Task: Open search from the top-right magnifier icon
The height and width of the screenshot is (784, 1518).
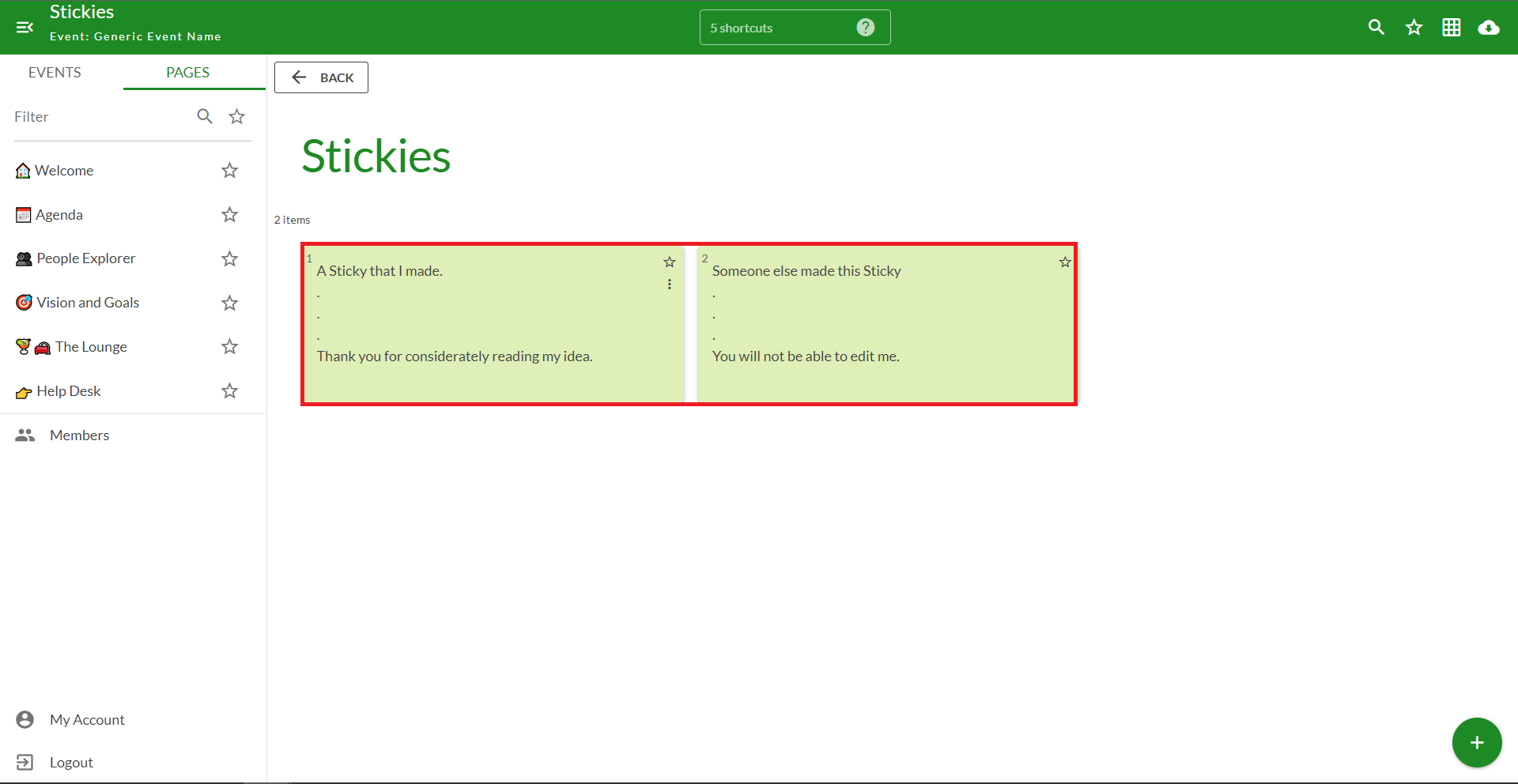Action: click(x=1376, y=28)
